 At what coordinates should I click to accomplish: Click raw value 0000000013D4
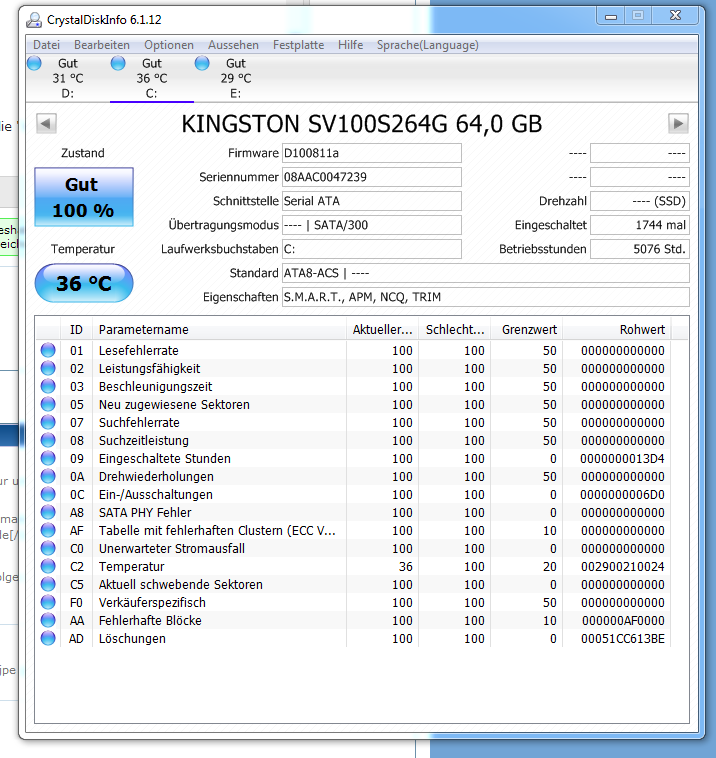(622, 458)
